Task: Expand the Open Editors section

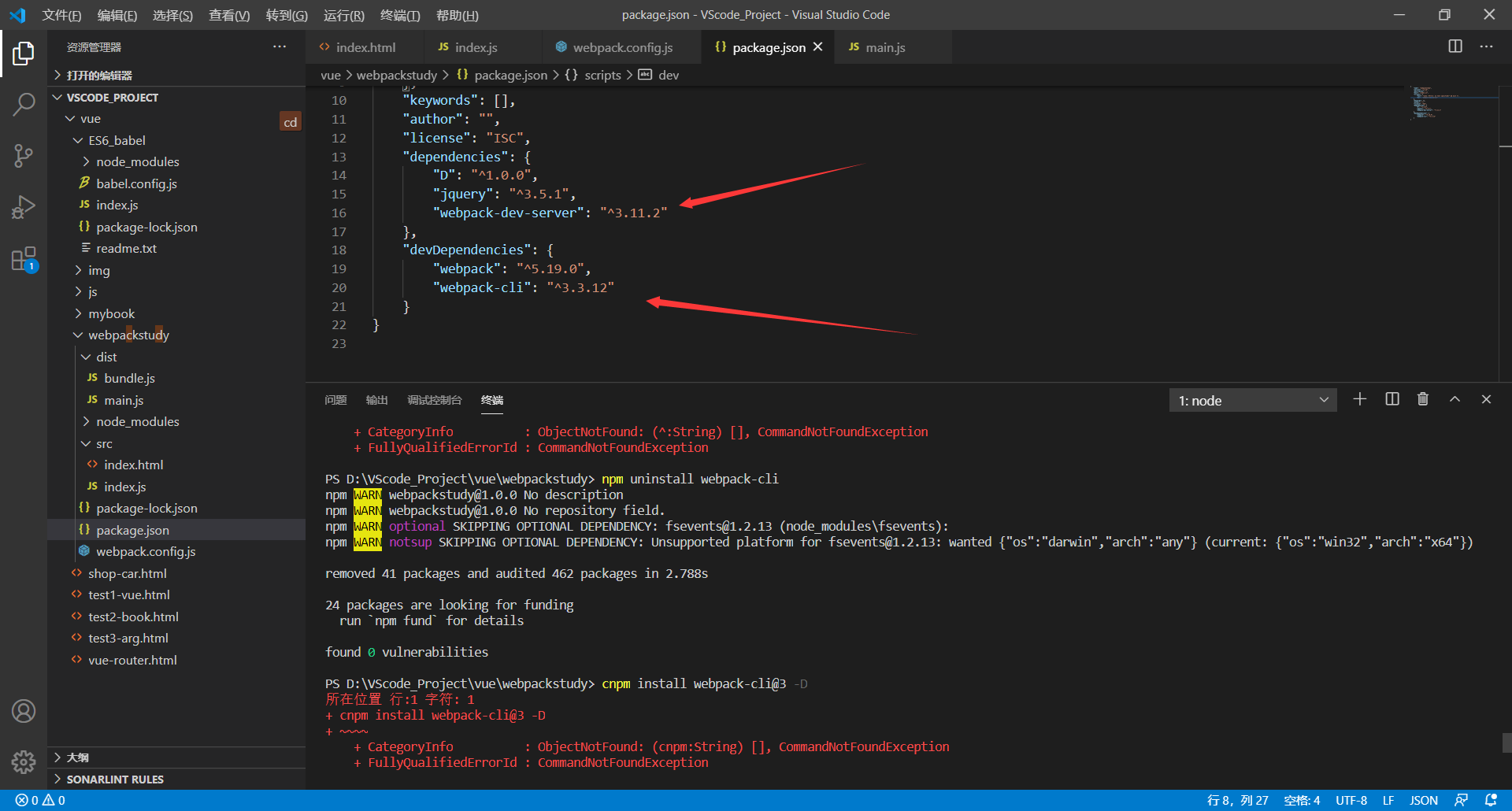Action: tap(176, 76)
